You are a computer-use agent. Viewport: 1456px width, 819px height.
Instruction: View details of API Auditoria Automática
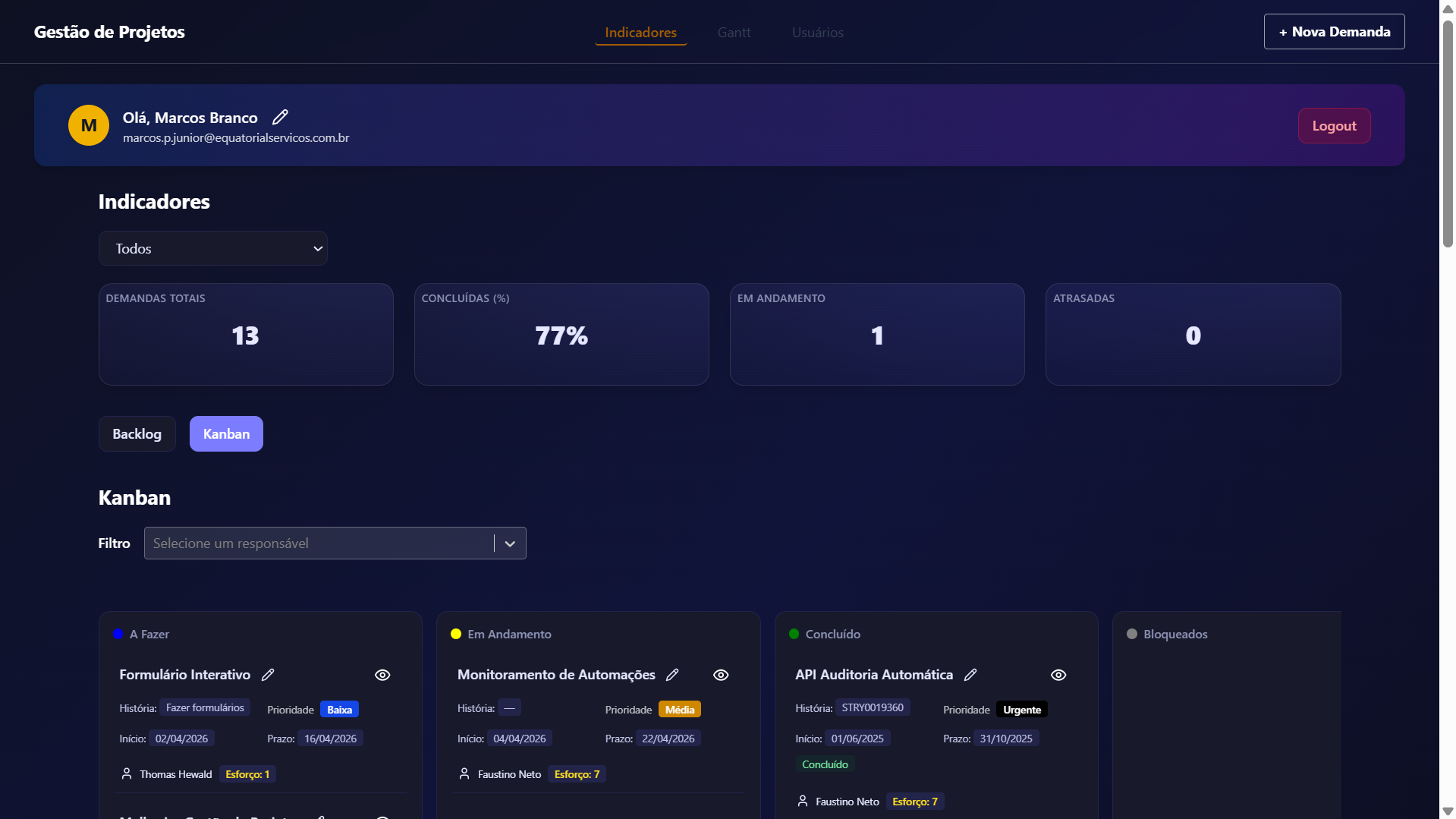tap(1058, 675)
